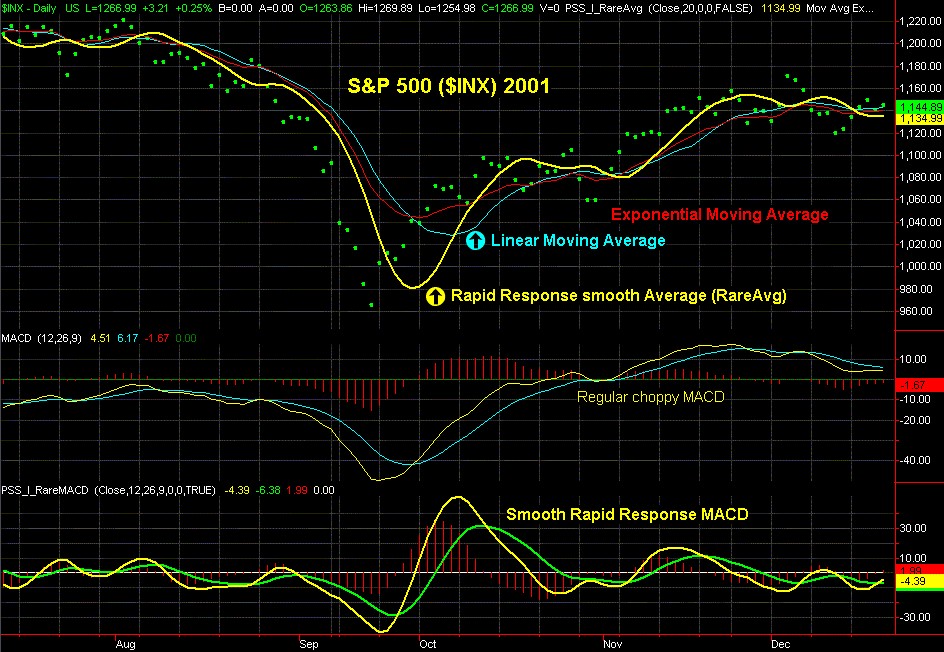The image size is (944, 652).
Task: Click the "-10.00" MACD axis label
Action: 915,399
